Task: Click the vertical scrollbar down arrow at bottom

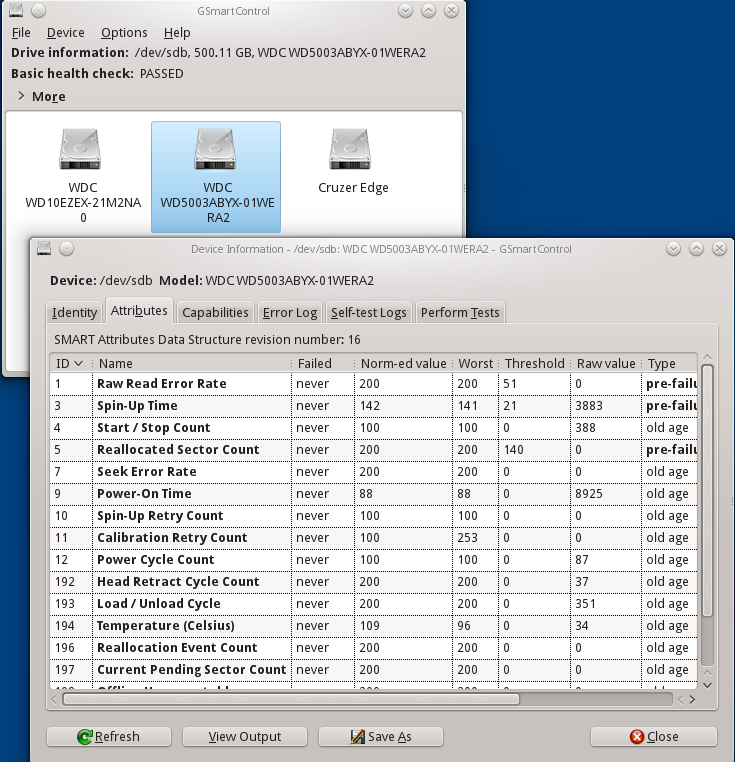Action: coord(708,685)
